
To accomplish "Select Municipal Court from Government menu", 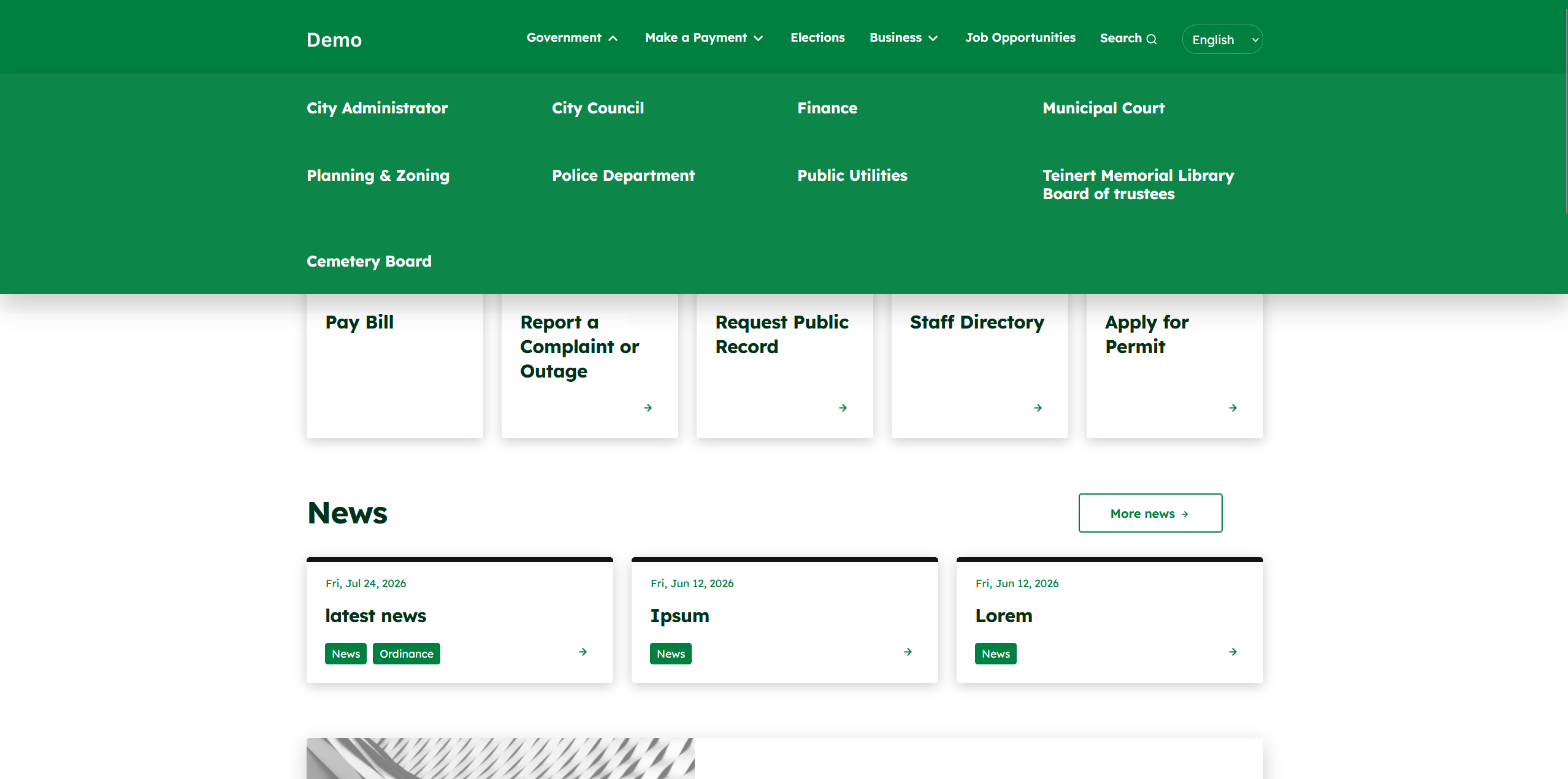I will coord(1103,108).
